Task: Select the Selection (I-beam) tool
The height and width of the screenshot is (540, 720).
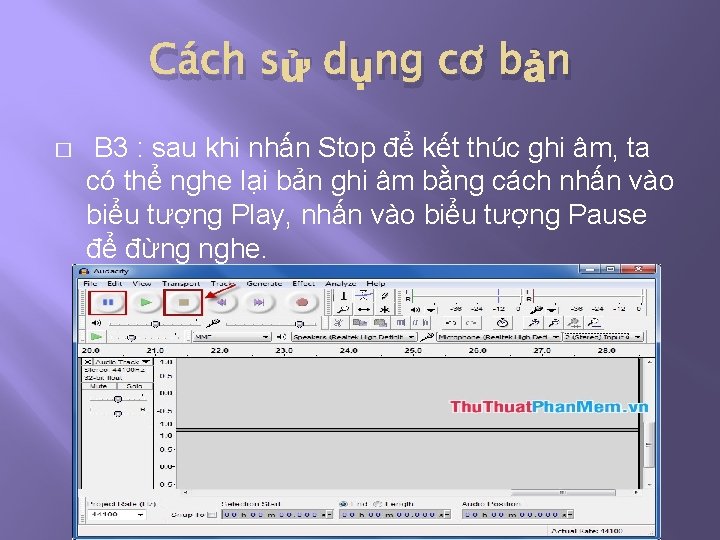Action: click(343, 296)
